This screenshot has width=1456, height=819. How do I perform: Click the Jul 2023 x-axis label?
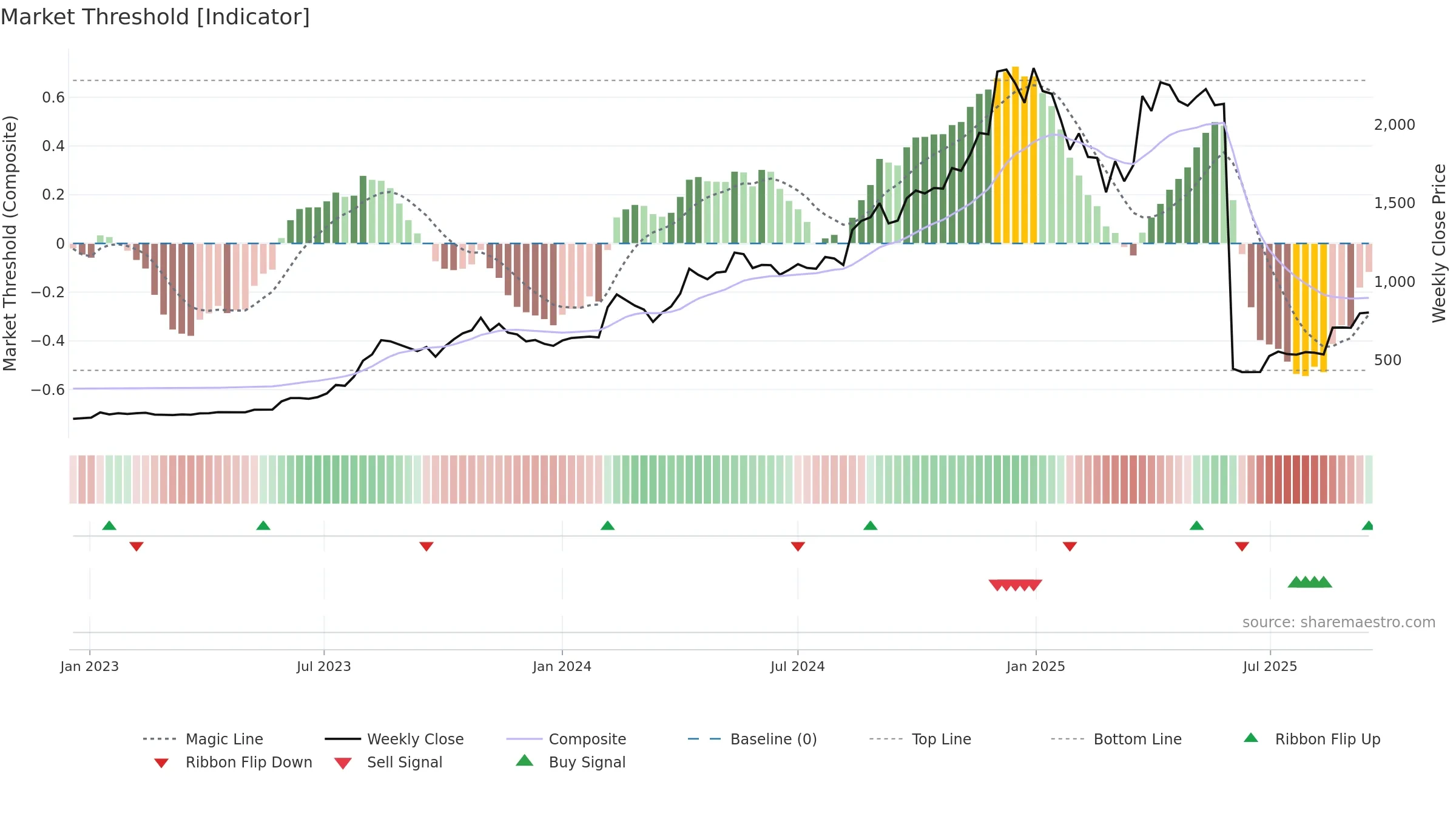[x=324, y=667]
